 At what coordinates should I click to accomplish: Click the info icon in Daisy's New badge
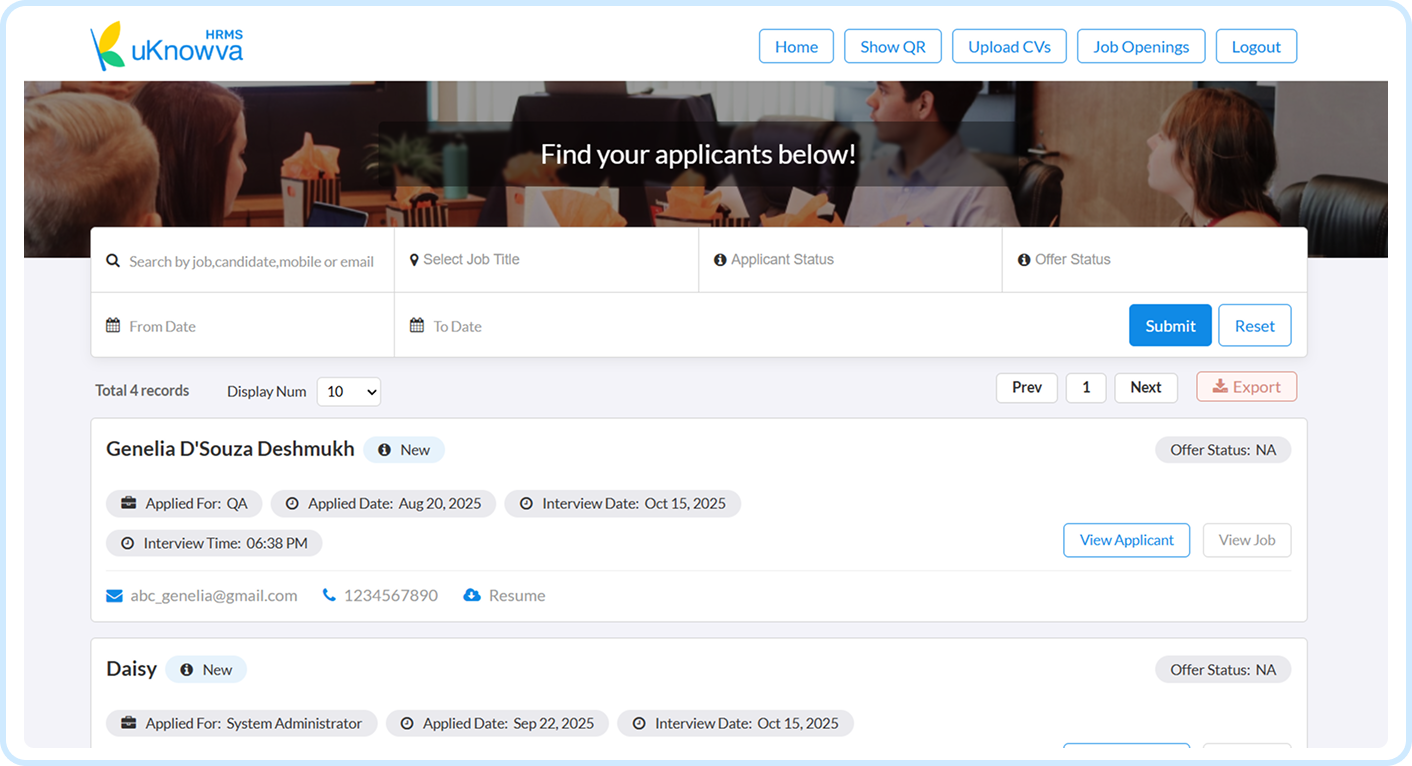click(x=186, y=670)
